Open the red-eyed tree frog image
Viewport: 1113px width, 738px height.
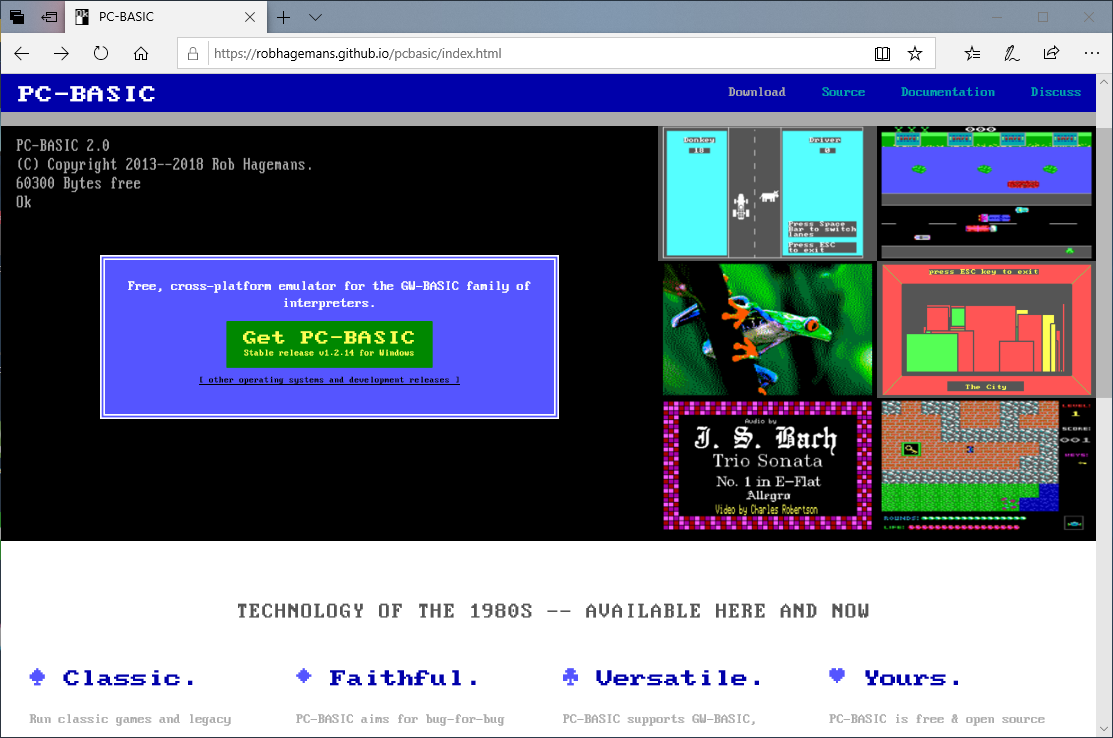tap(767, 329)
